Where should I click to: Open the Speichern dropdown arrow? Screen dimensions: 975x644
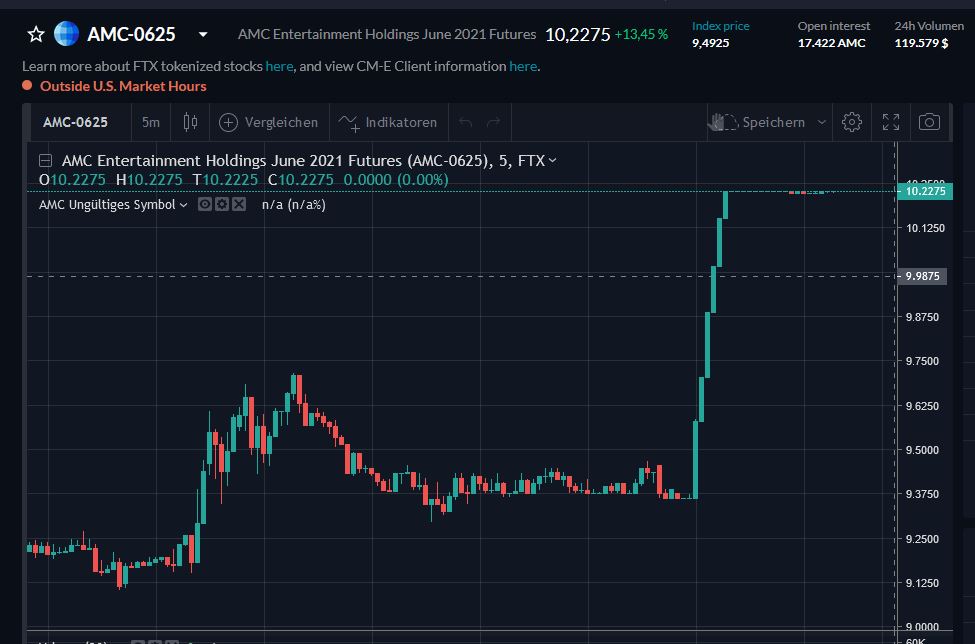click(823, 122)
